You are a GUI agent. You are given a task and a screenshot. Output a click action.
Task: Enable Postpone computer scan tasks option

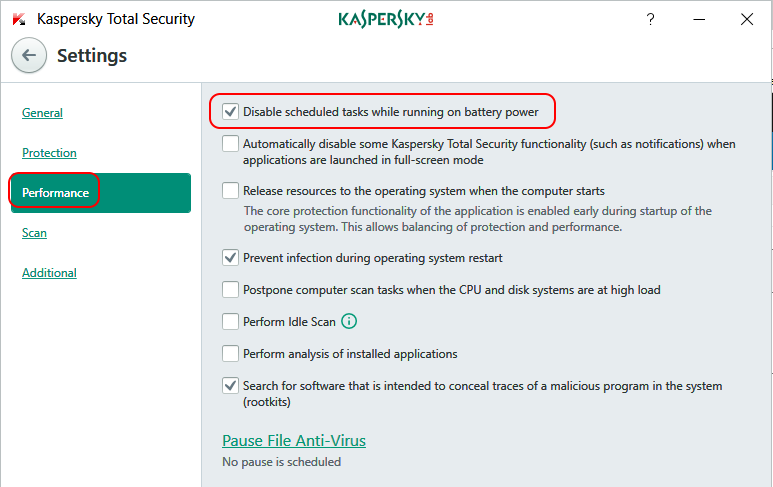coord(231,290)
